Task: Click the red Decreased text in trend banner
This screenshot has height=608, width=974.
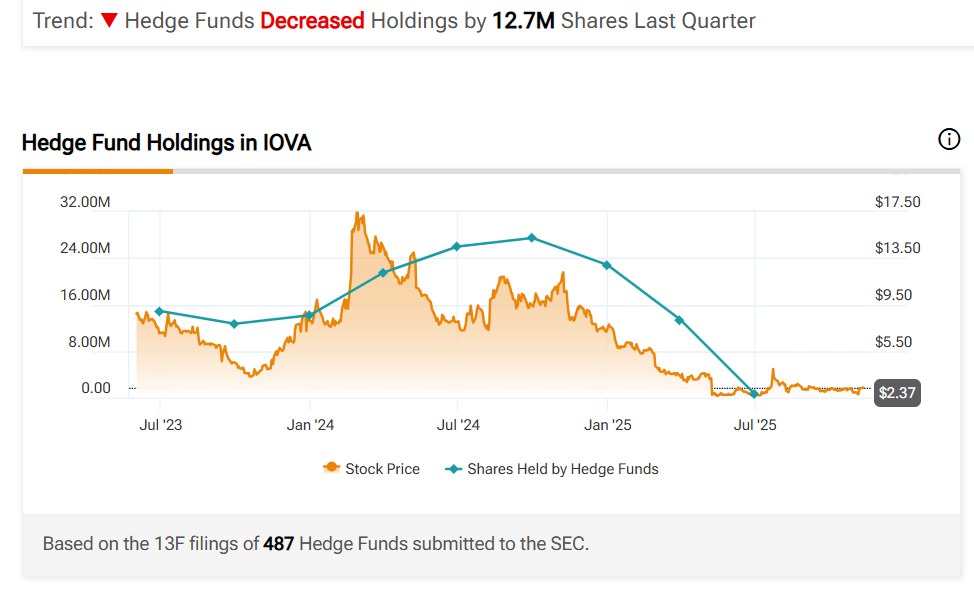Action: click(x=312, y=21)
